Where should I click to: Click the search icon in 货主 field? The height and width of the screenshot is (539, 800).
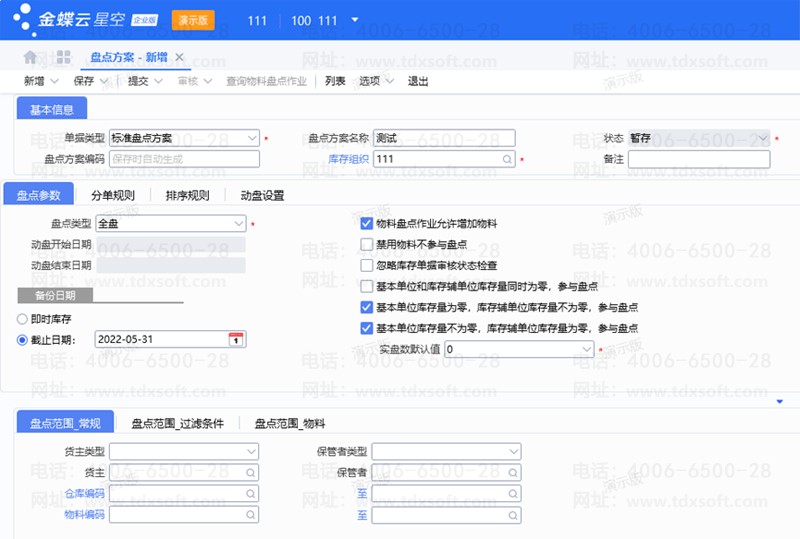(x=252, y=472)
